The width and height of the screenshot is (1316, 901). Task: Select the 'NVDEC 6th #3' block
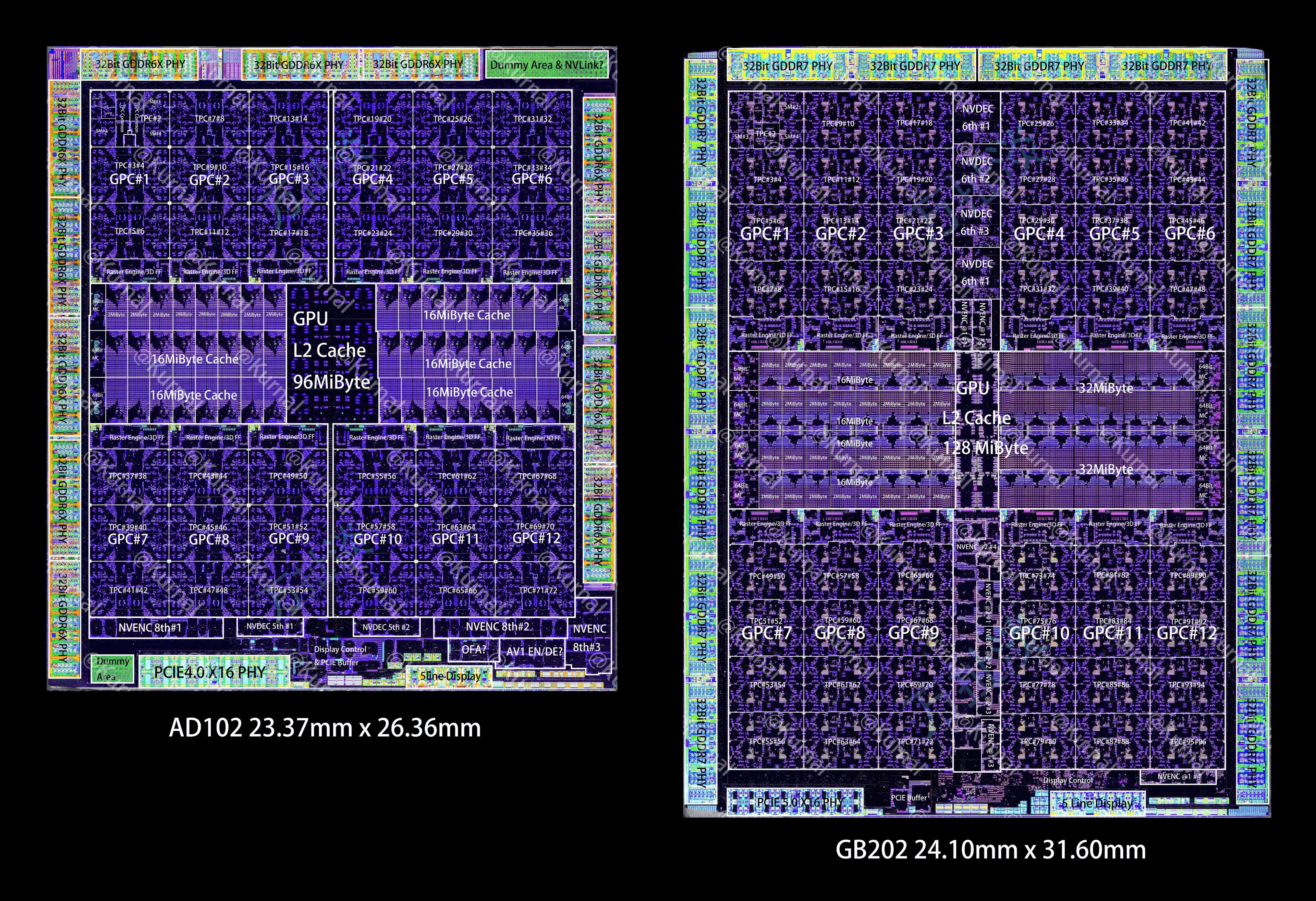coord(976,222)
